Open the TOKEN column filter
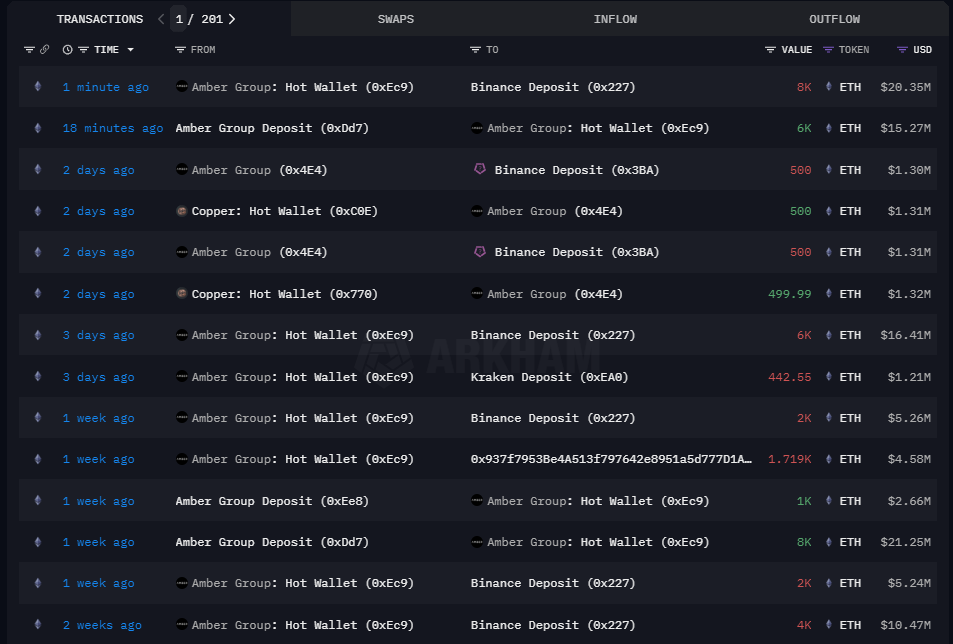953x644 pixels. click(x=828, y=50)
